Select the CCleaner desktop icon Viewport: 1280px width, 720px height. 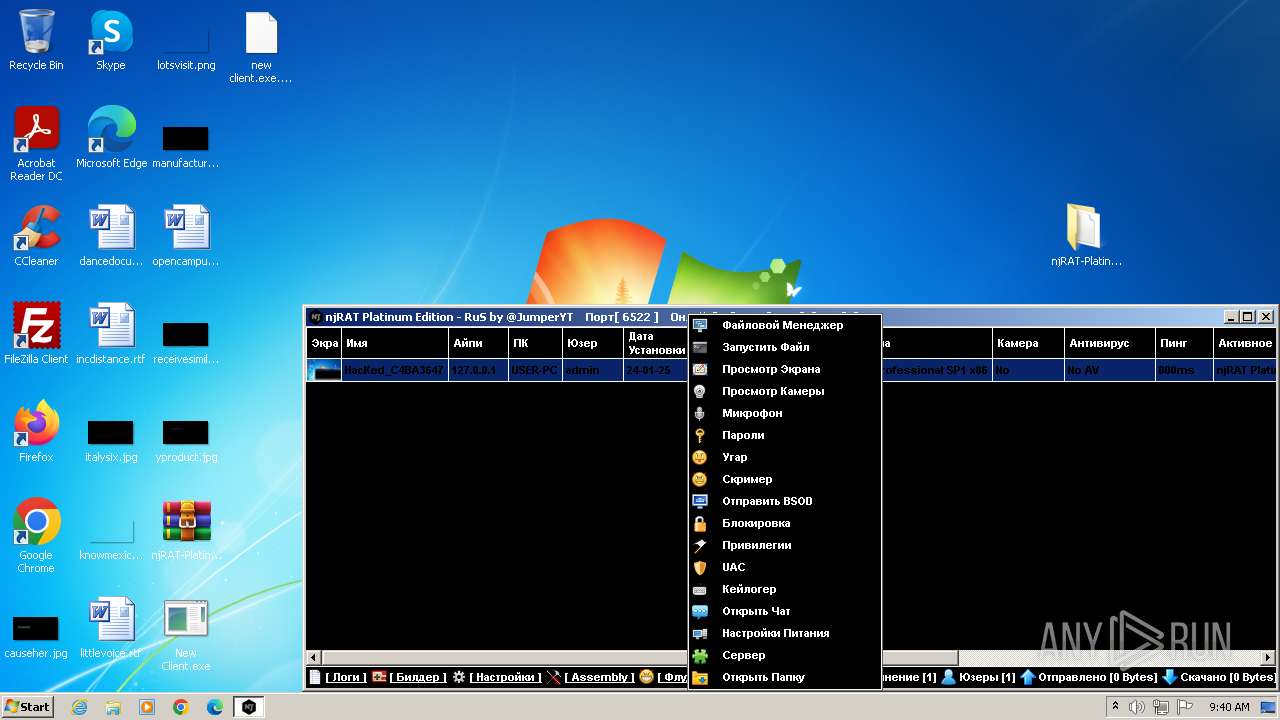pos(36,237)
